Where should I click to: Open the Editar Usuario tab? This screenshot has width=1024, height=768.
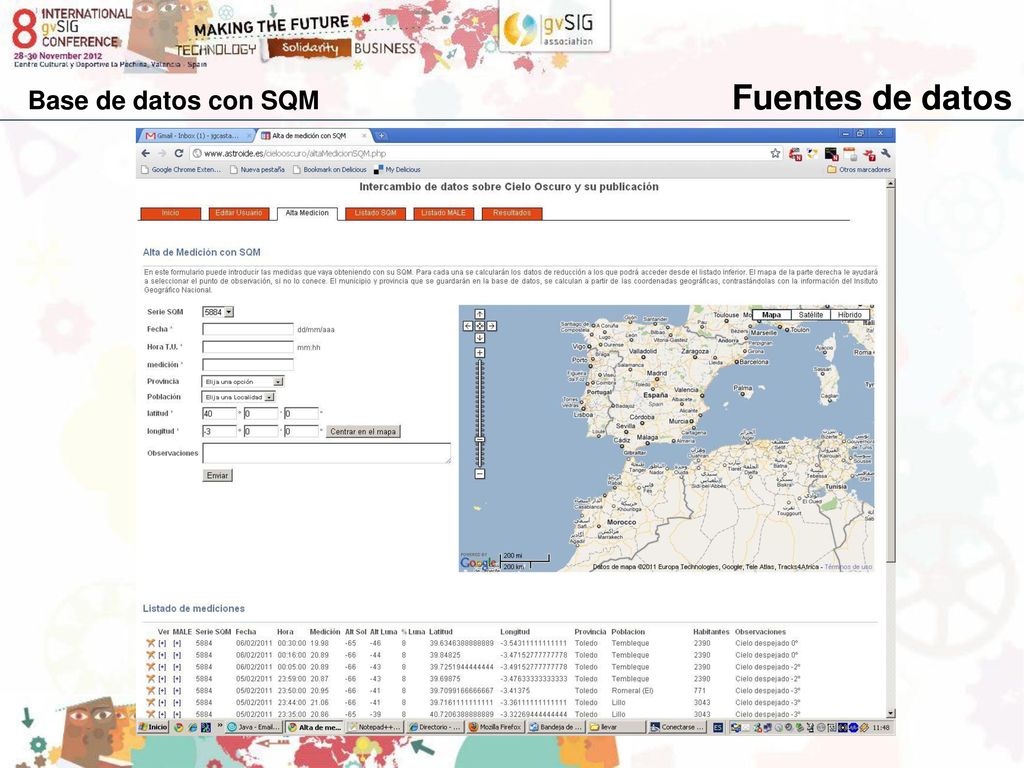238,214
